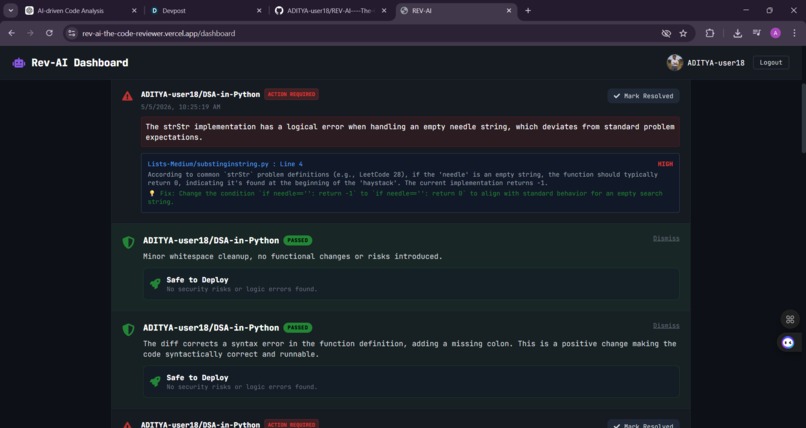The width and height of the screenshot is (806, 428).
Task: Close the AI-driven Code Analysis tab
Action: click(134, 11)
